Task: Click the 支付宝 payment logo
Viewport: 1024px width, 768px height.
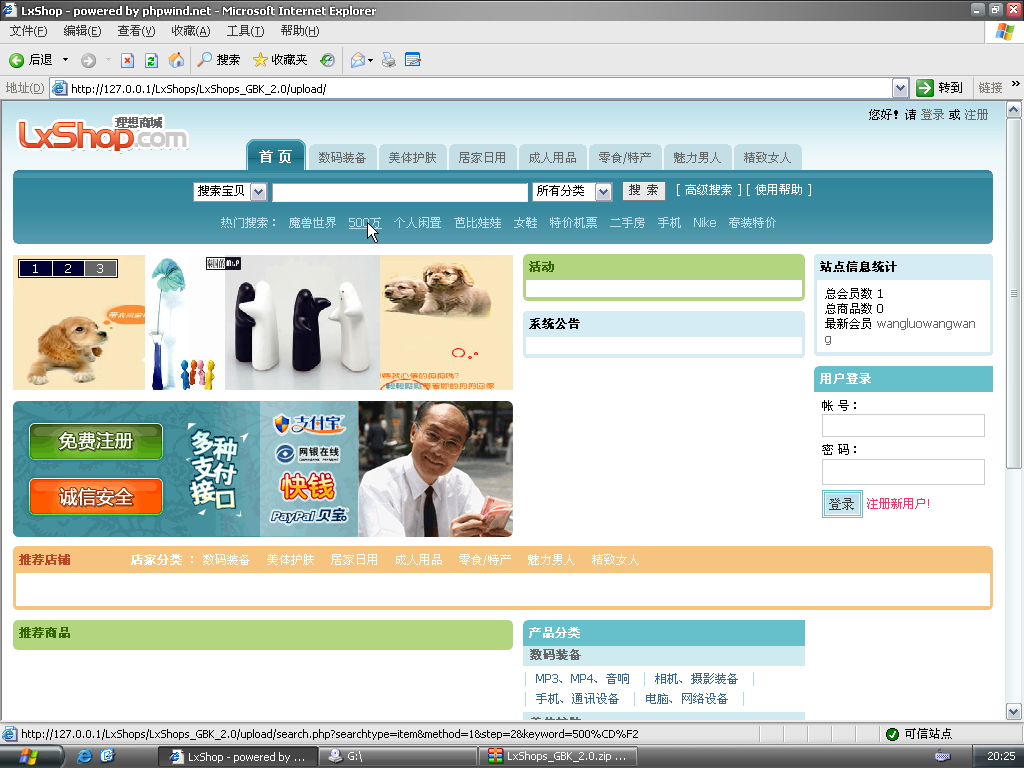Action: click(x=309, y=424)
